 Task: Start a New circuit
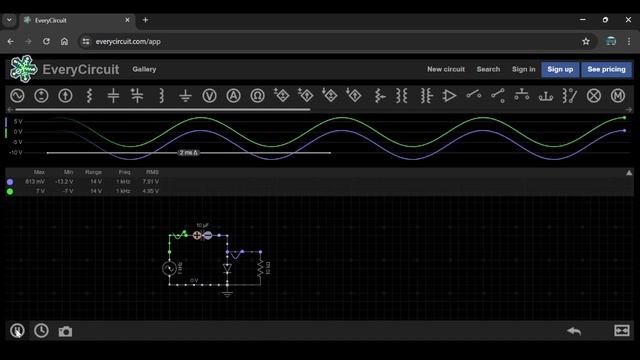pyautogui.click(x=446, y=69)
